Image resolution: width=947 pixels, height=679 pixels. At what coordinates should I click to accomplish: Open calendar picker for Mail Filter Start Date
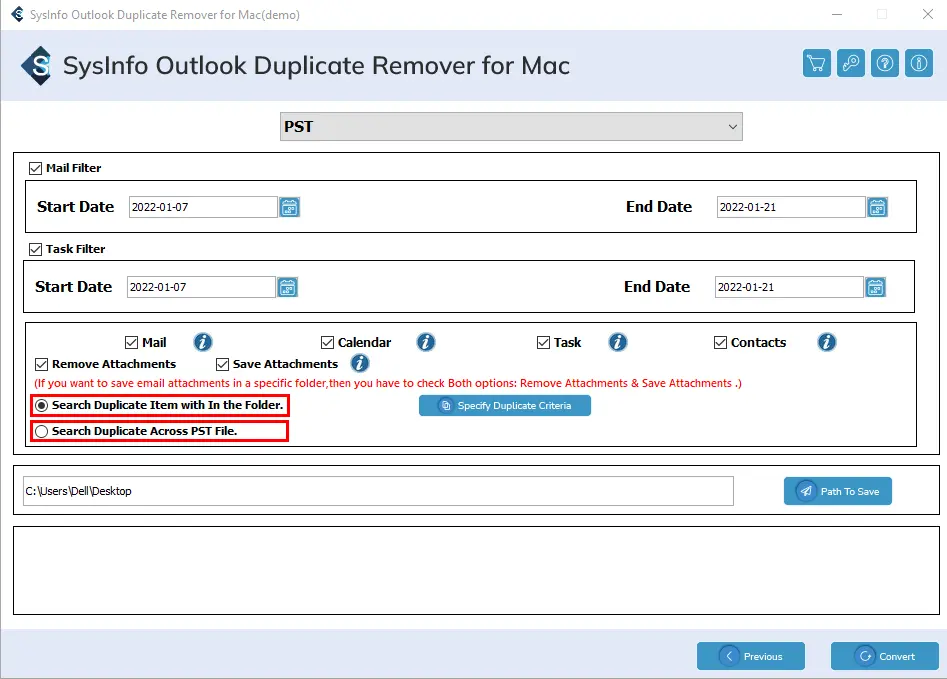290,207
